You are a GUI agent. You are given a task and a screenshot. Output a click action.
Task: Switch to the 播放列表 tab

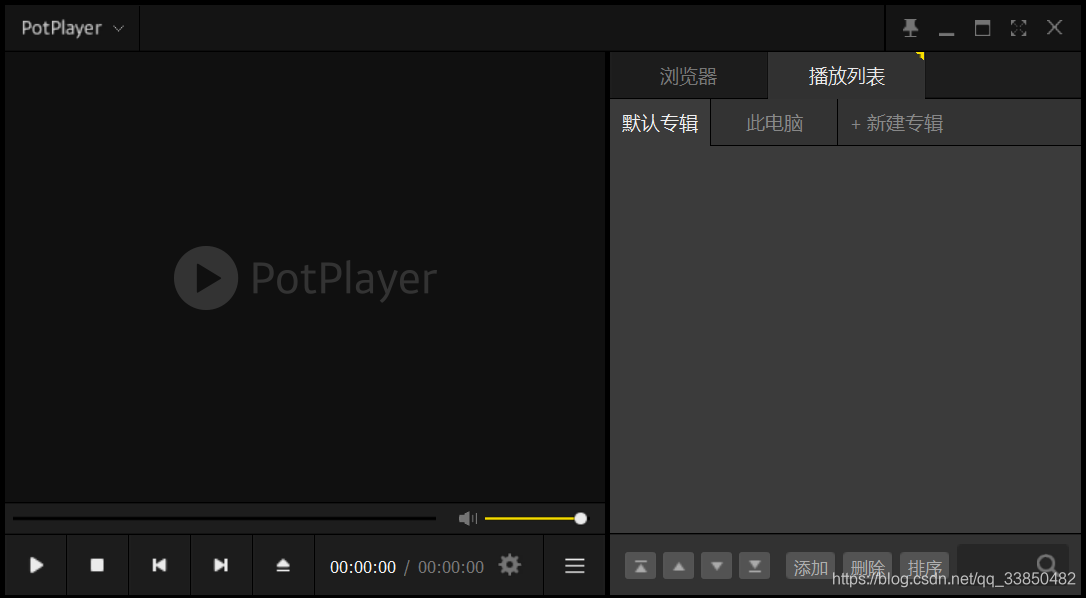click(846, 76)
